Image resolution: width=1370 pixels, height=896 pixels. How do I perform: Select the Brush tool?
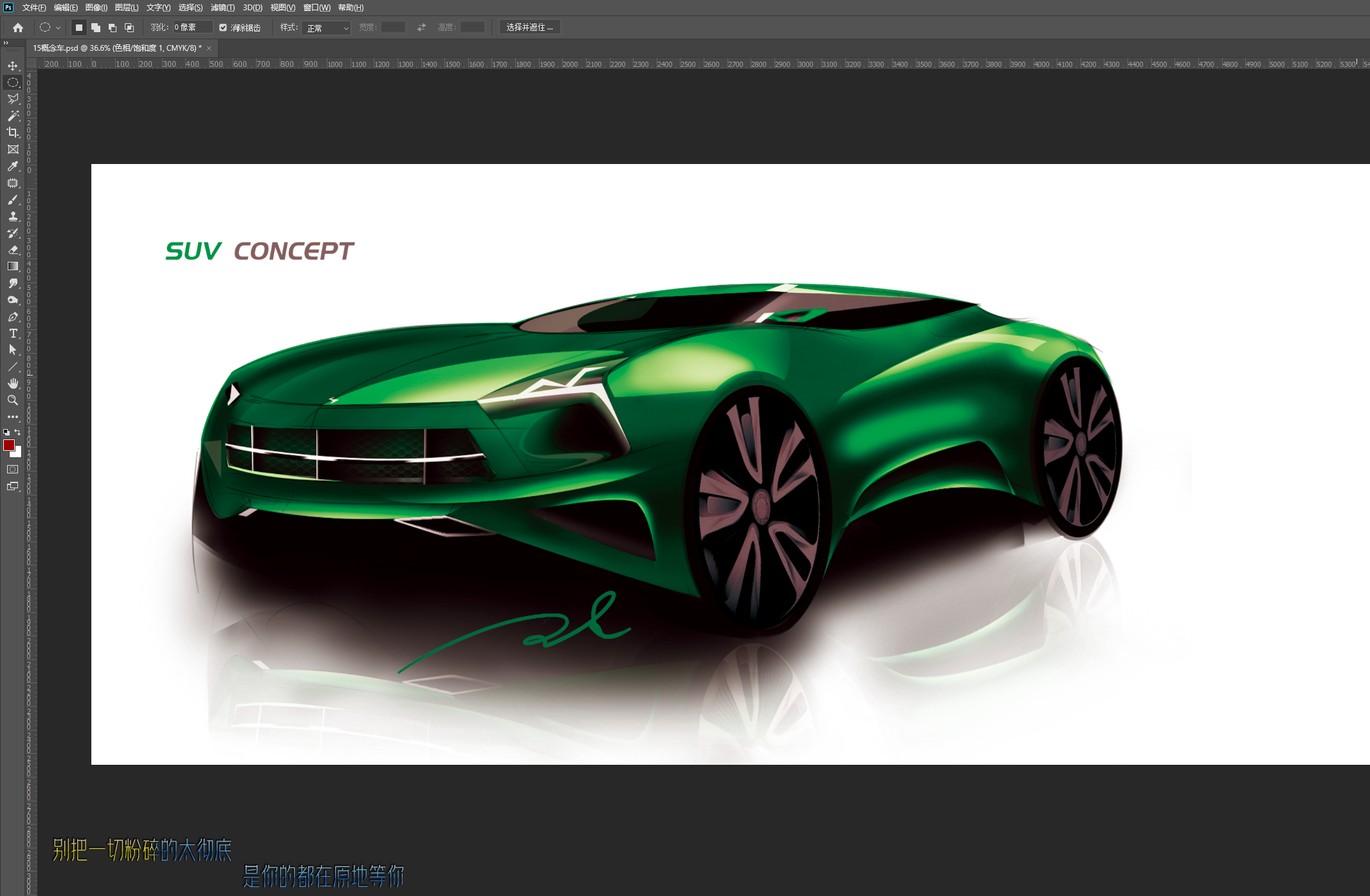[x=14, y=200]
